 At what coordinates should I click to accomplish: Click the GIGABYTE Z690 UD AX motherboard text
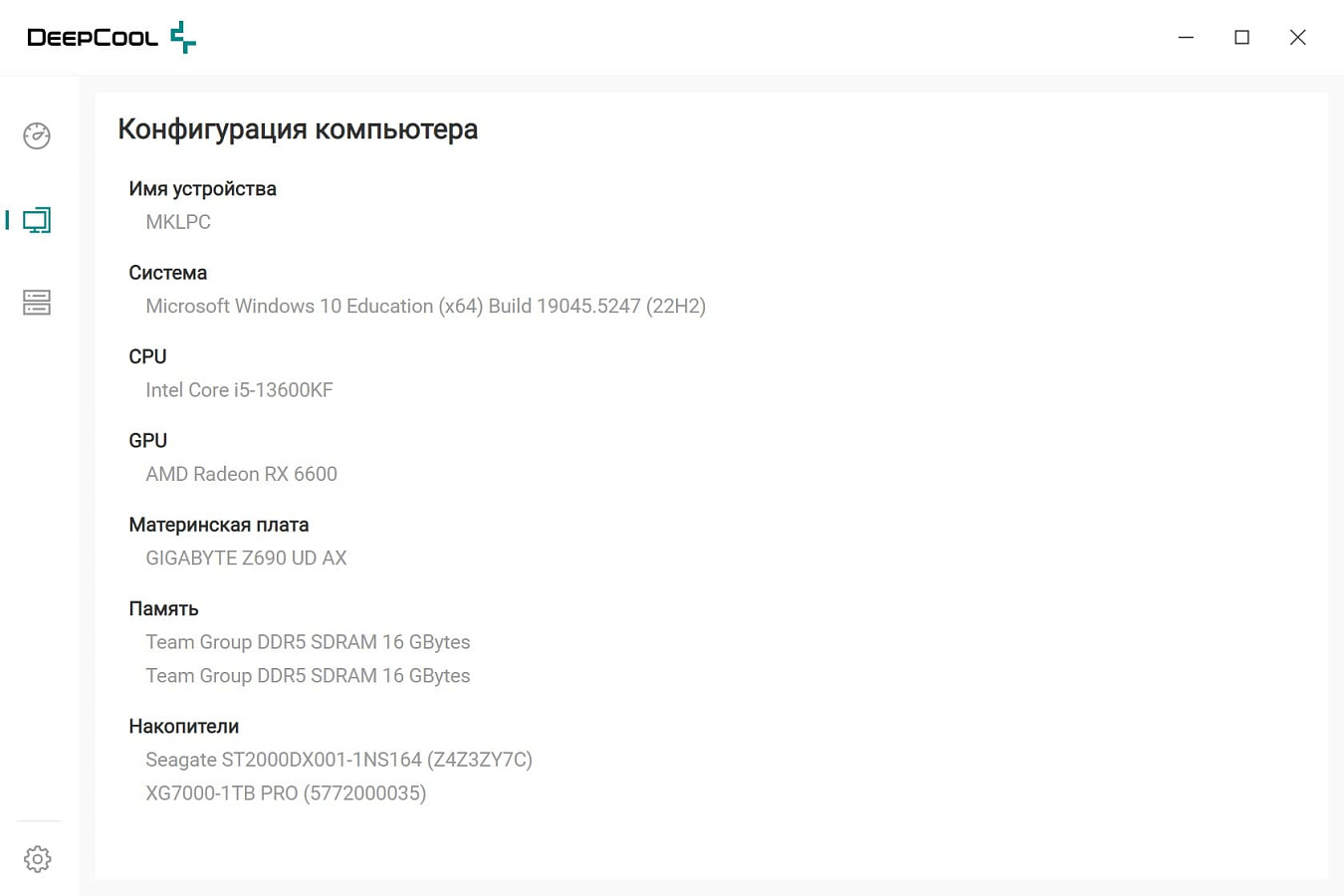click(x=246, y=559)
